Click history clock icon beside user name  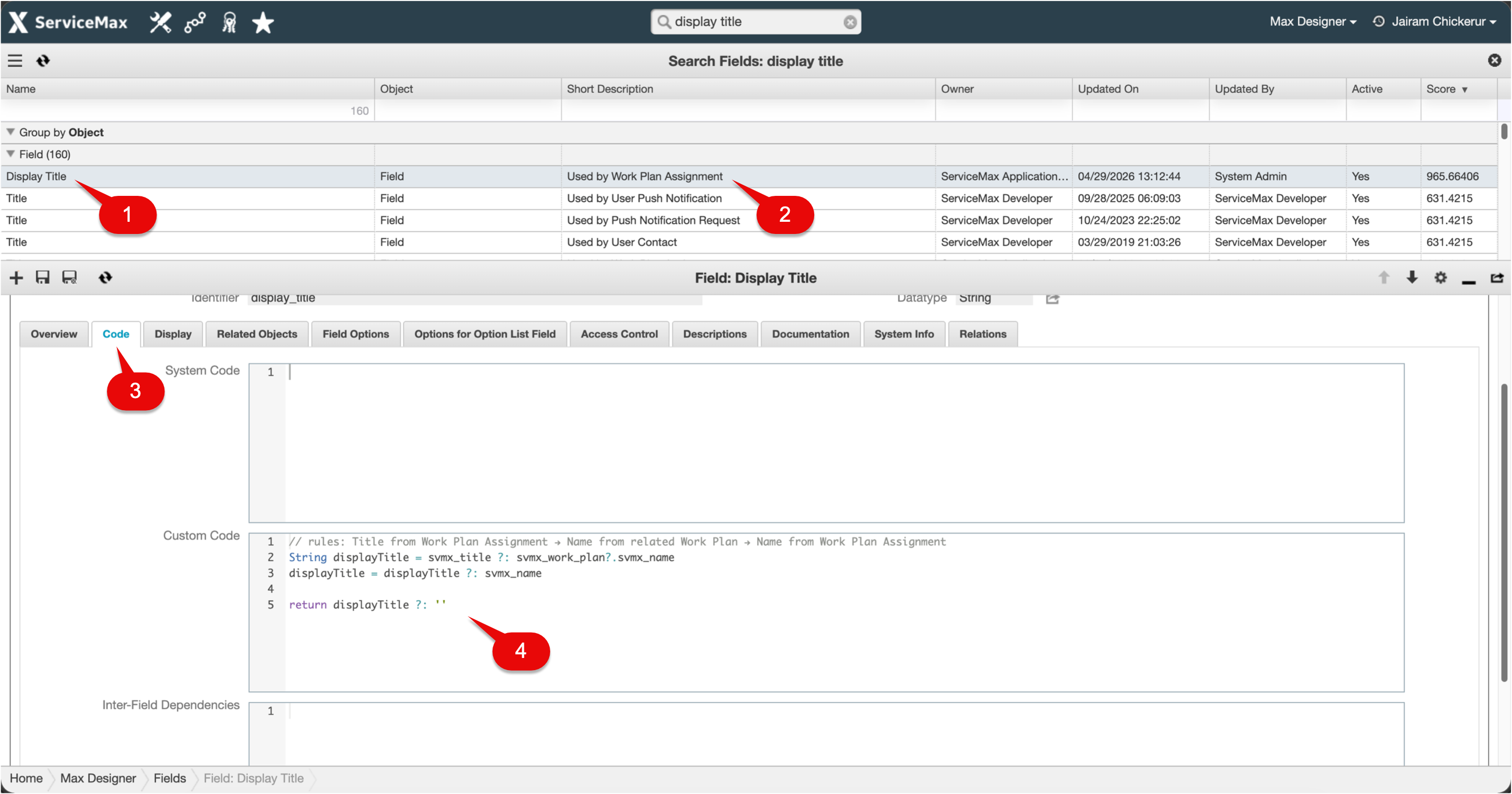point(1379,22)
